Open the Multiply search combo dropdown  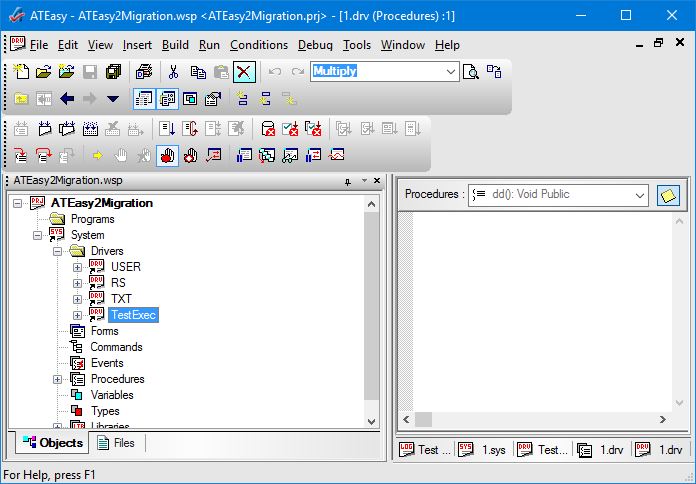point(451,71)
